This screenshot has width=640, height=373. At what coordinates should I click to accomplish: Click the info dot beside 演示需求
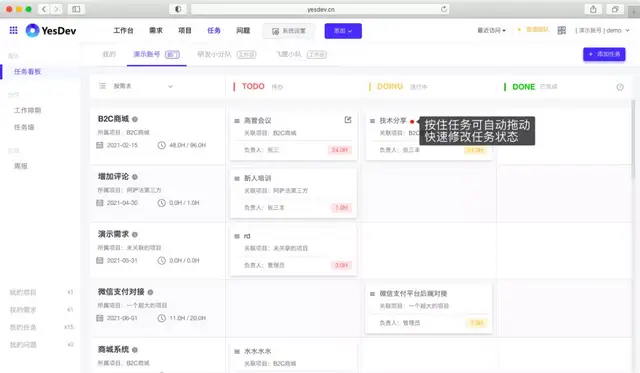coord(135,234)
